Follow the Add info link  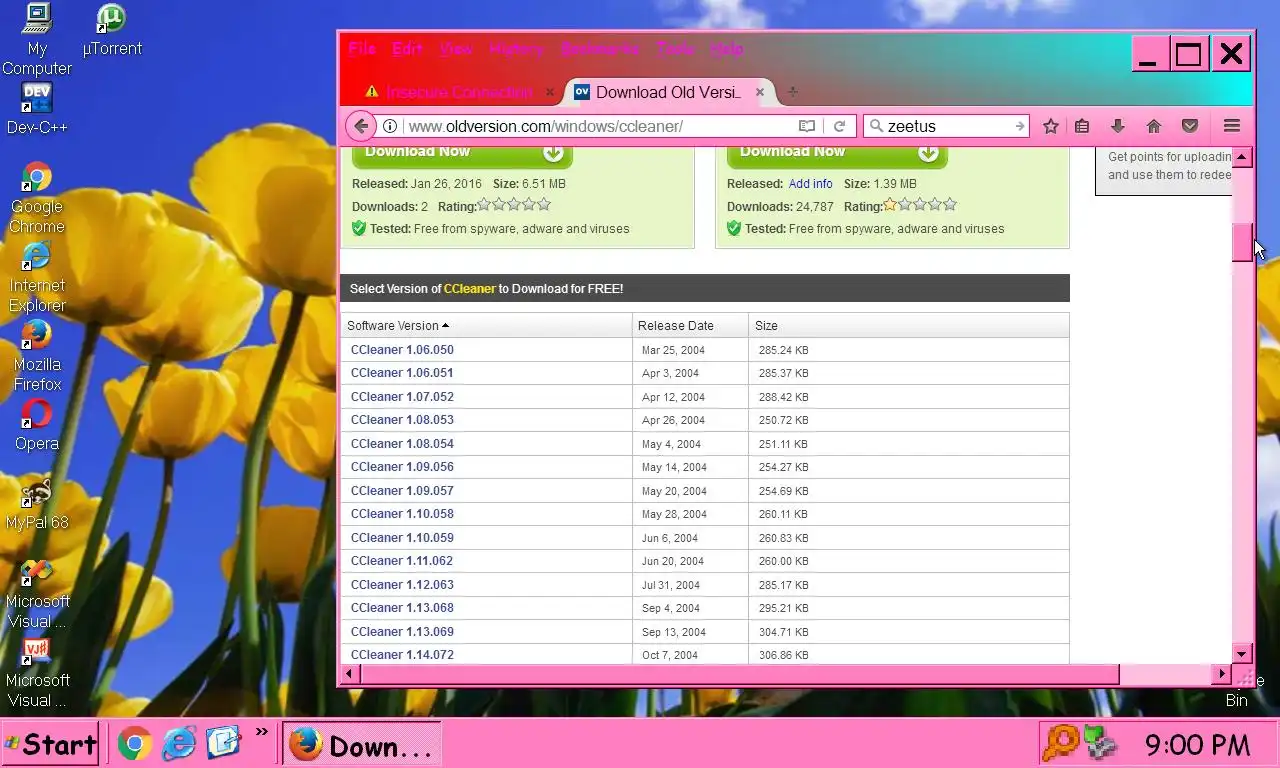click(x=810, y=184)
